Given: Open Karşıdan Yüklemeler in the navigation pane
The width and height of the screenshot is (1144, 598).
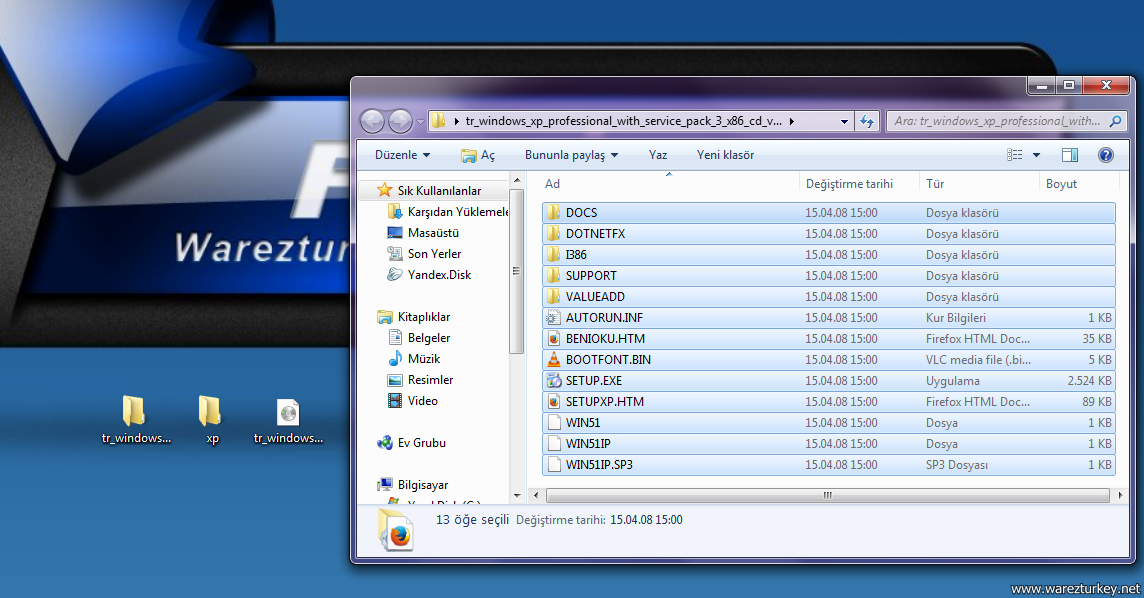Looking at the screenshot, I should [x=457, y=211].
